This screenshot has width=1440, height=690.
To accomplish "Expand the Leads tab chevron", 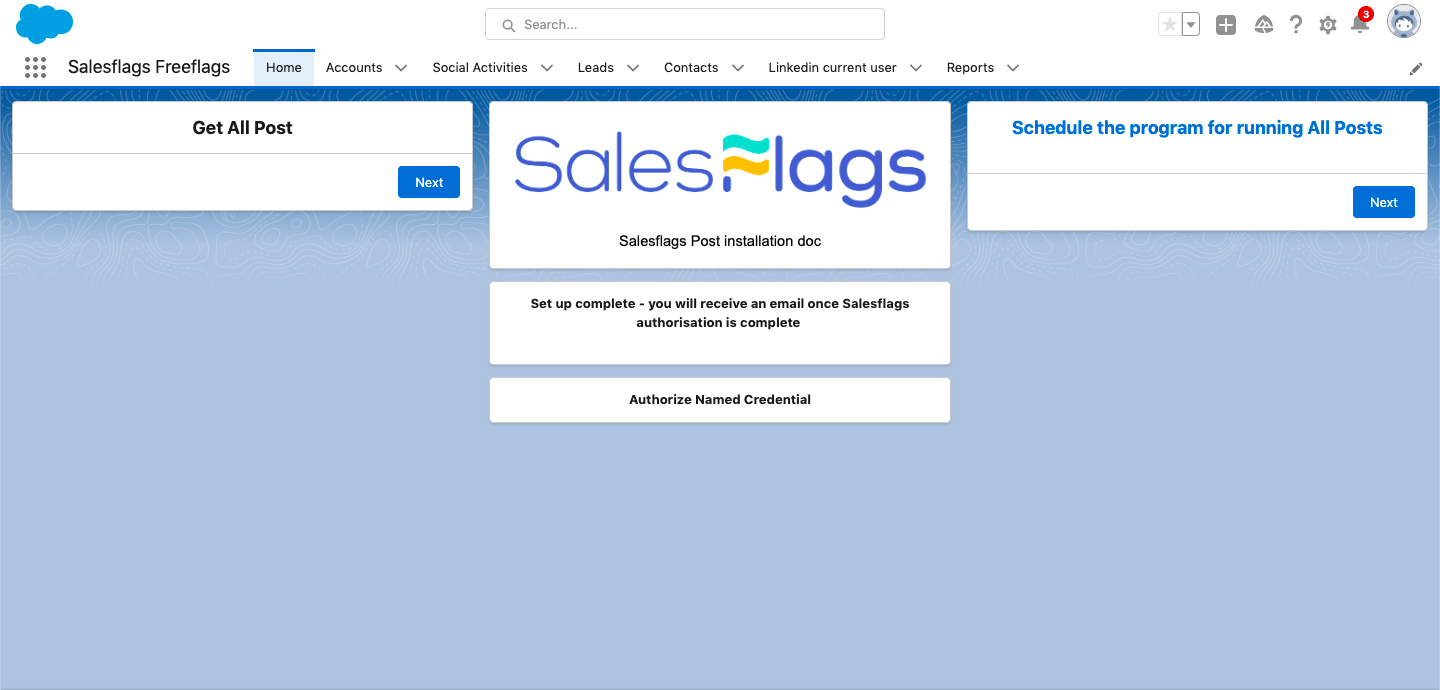I will coord(633,68).
